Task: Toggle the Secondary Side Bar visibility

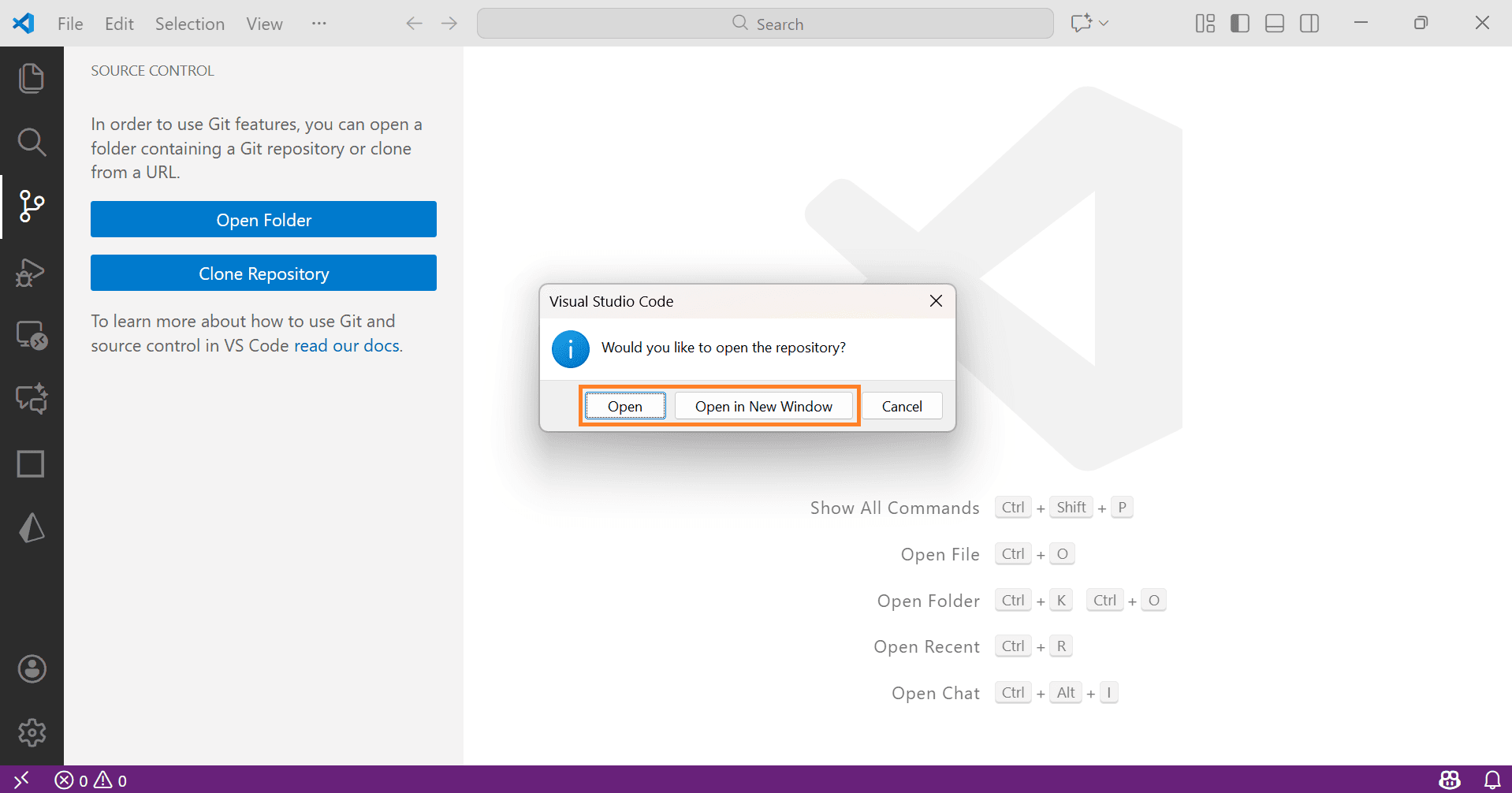Action: [x=1309, y=23]
